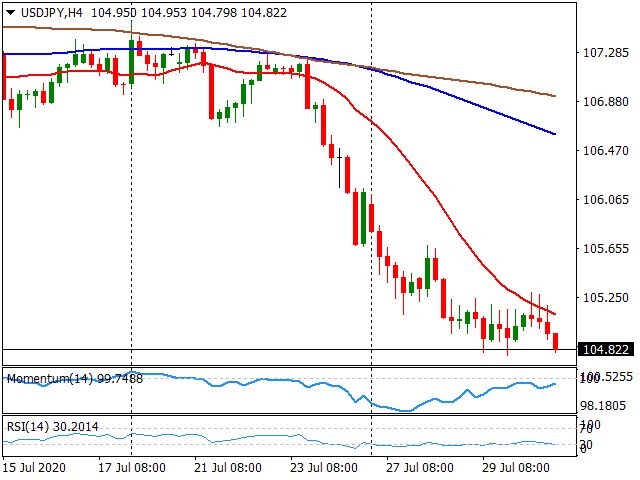Select the RSI(14) 30.2014 indicator label
The height and width of the screenshot is (480, 640).
tap(53, 427)
